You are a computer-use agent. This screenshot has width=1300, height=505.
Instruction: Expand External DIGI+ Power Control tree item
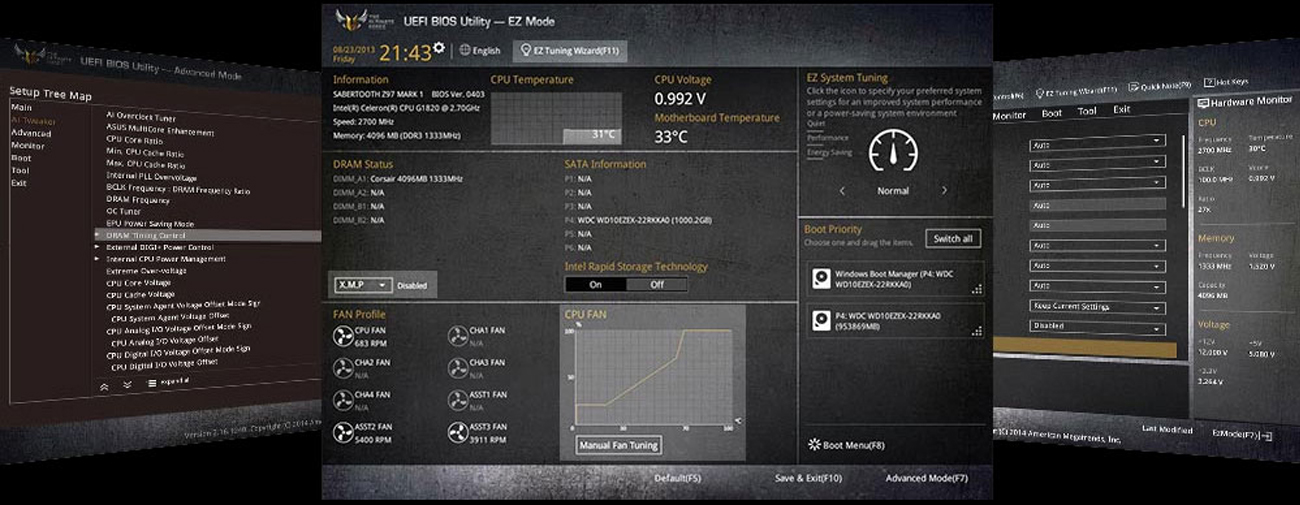point(97,246)
